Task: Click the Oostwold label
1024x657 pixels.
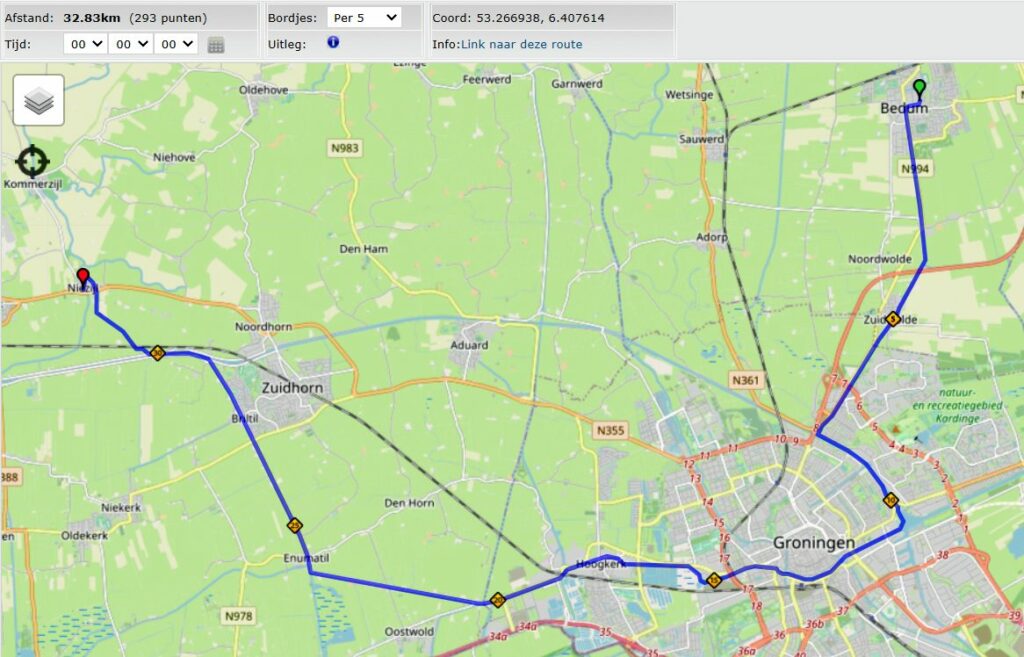Action: click(409, 632)
